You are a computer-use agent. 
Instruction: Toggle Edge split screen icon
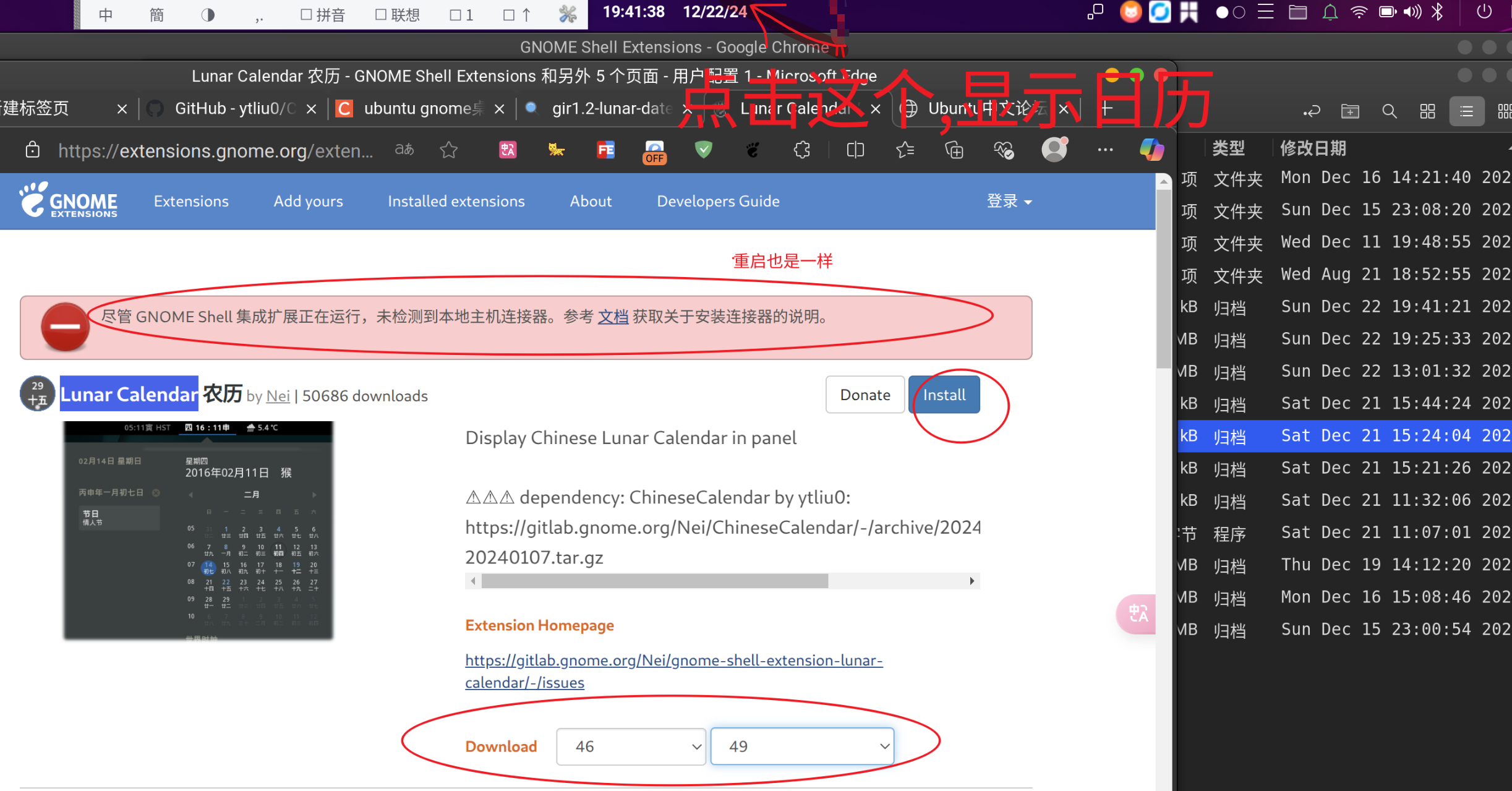pyautogui.click(x=855, y=150)
